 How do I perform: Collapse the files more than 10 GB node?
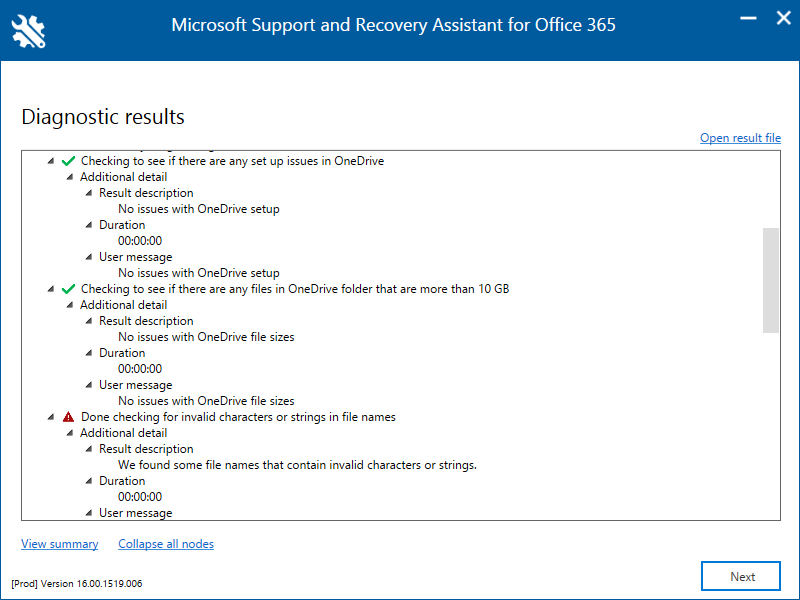coord(50,289)
